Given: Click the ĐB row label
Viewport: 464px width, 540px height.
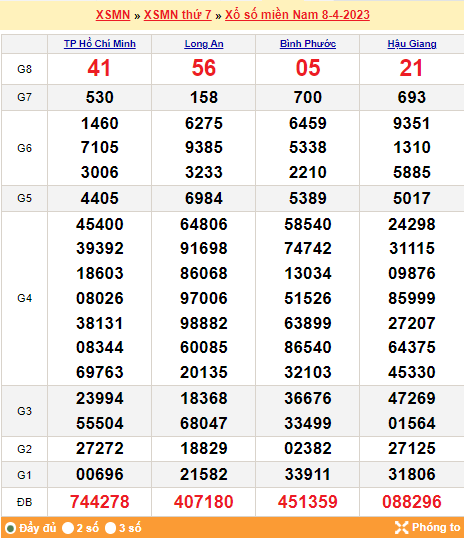Looking at the screenshot, I should pyautogui.click(x=24, y=502).
